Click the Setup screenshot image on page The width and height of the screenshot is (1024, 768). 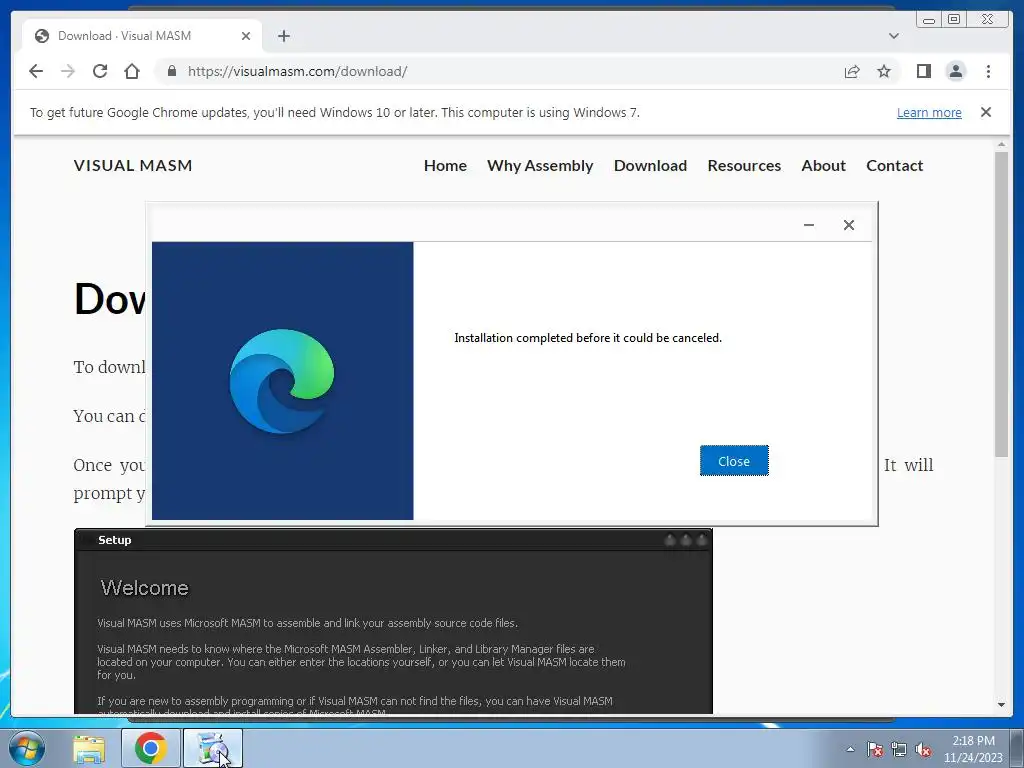click(x=393, y=621)
